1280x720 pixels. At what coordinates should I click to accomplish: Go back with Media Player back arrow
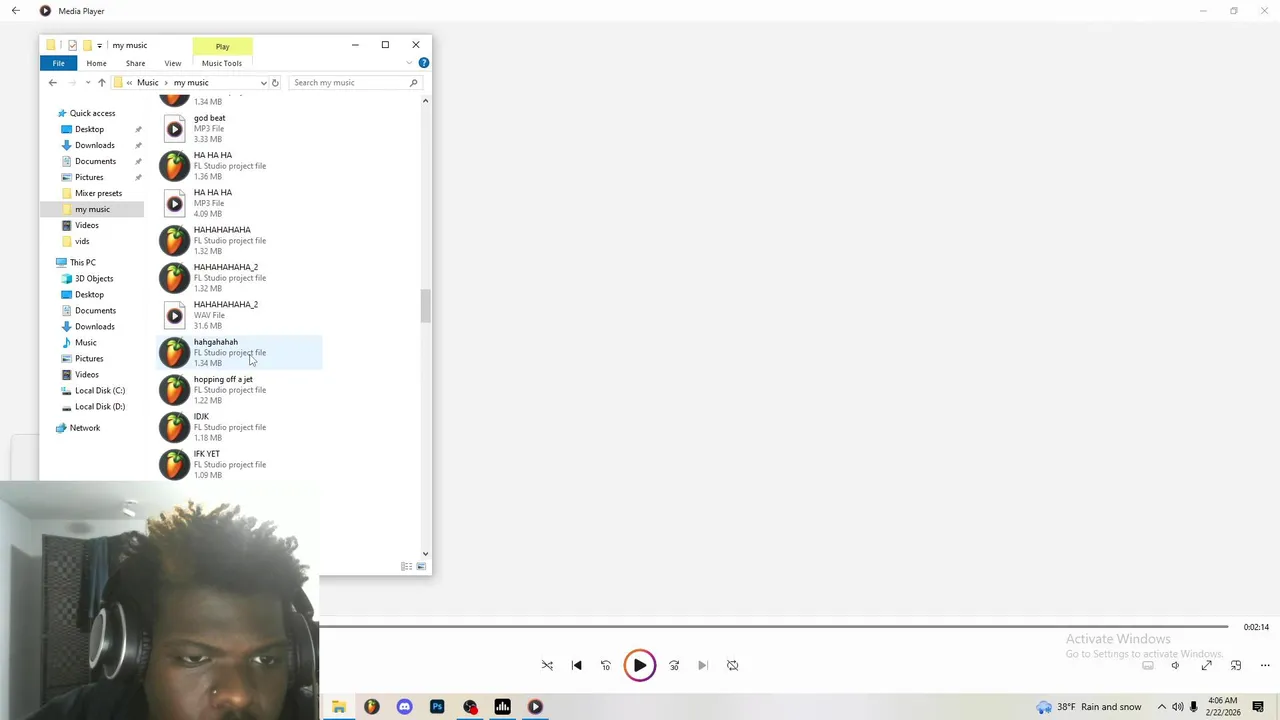point(15,11)
